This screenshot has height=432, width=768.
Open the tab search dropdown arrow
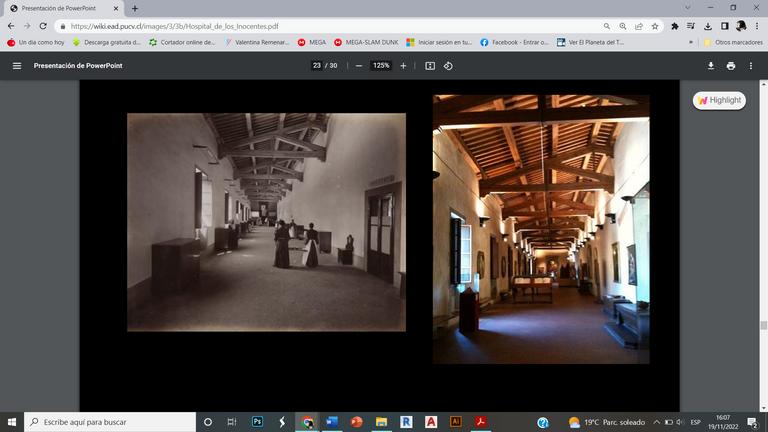tap(688, 8)
